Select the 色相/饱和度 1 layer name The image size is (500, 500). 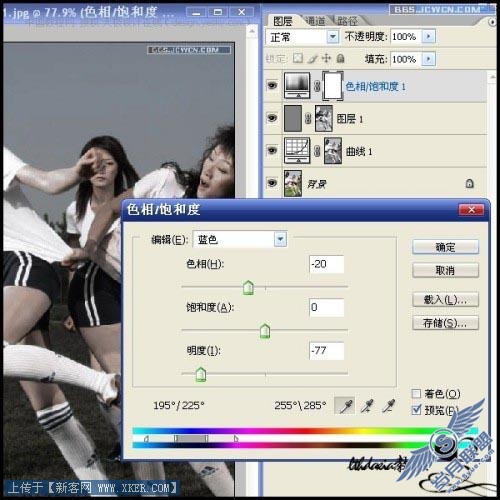[x=375, y=86]
